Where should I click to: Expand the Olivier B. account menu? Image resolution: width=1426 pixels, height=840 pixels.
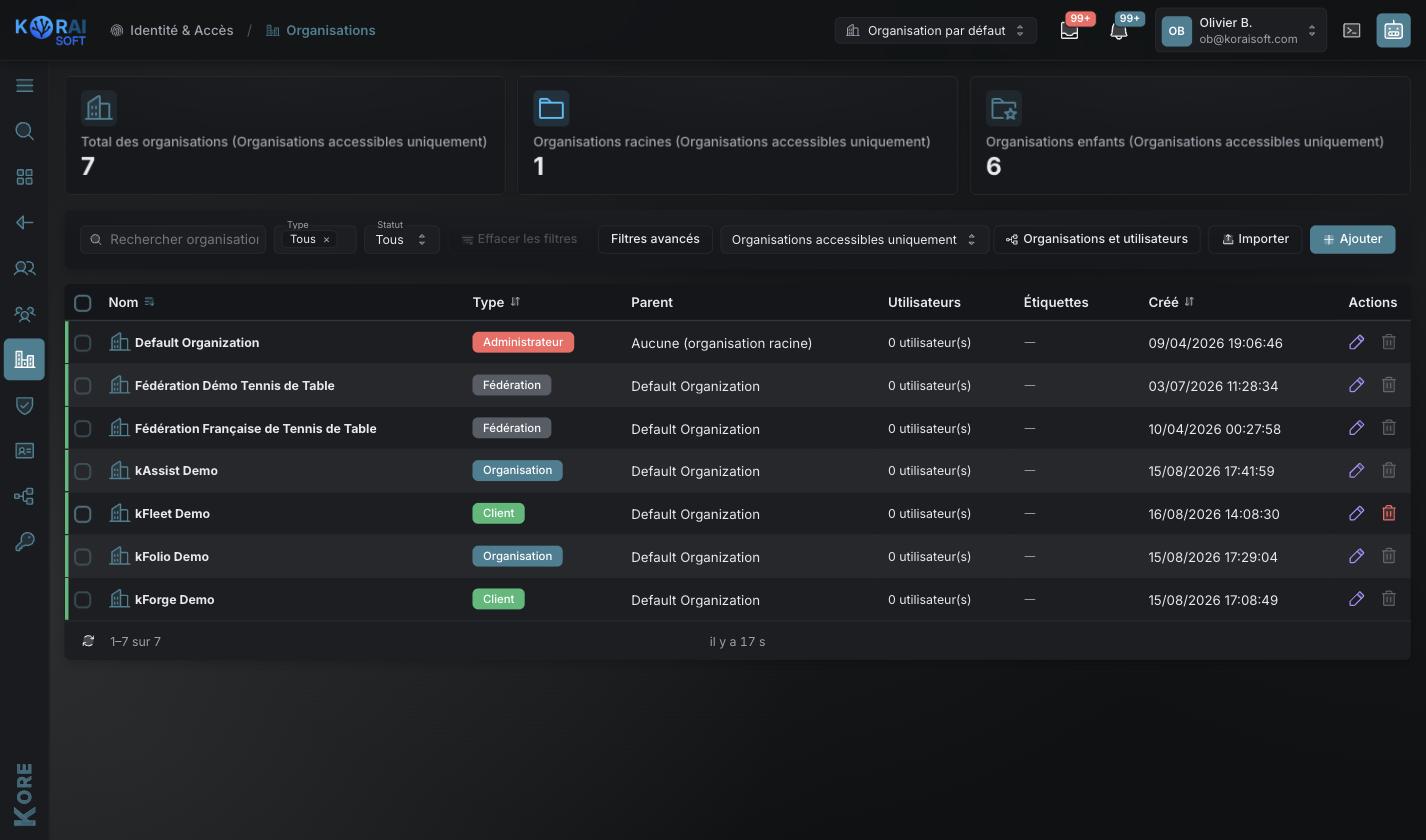(x=1241, y=30)
